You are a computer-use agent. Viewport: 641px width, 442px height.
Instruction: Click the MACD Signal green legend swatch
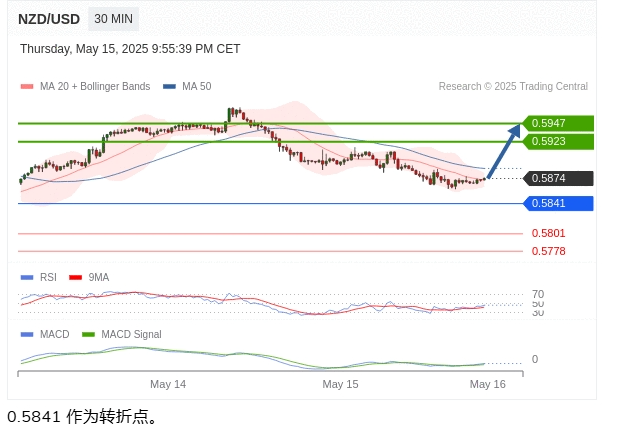point(88,334)
